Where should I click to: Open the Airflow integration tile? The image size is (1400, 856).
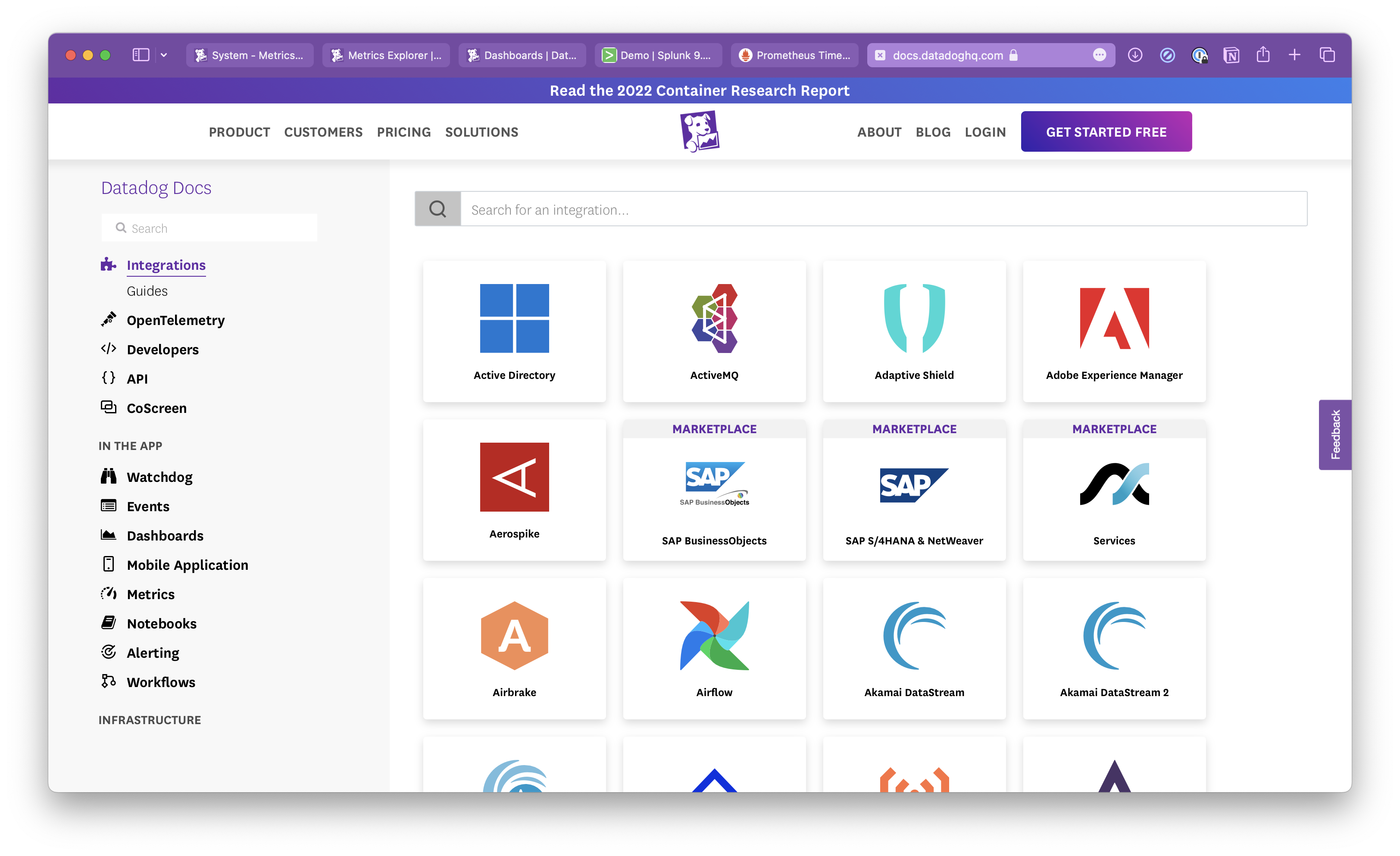pyautogui.click(x=714, y=649)
